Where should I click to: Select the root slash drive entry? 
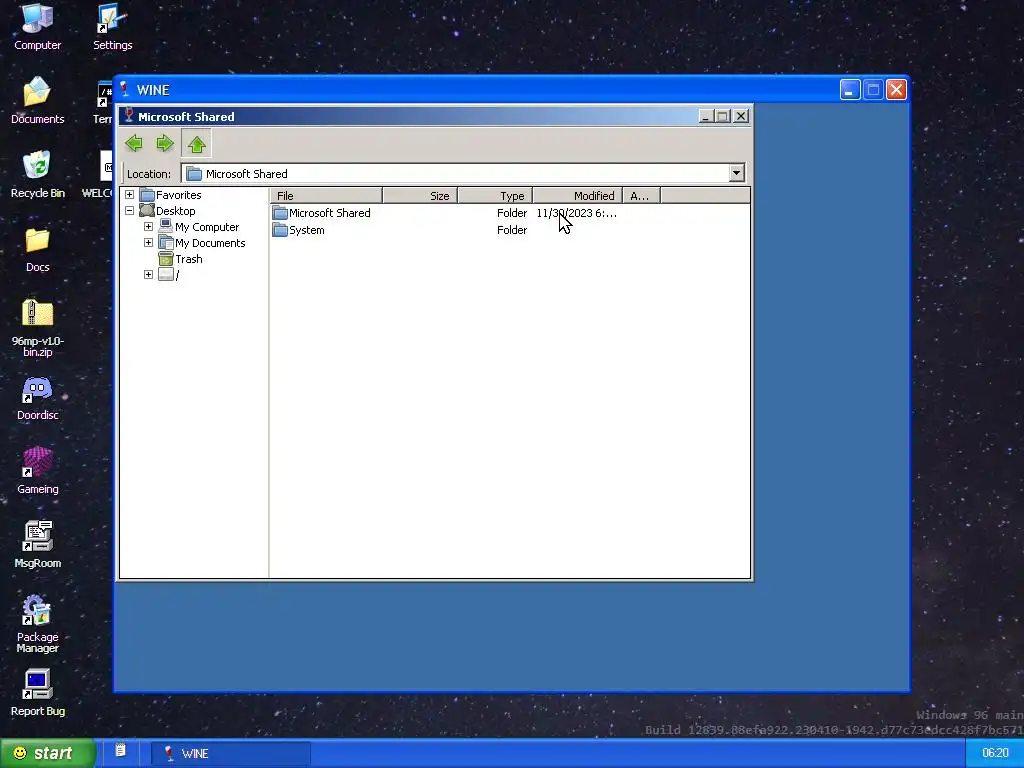click(x=176, y=275)
